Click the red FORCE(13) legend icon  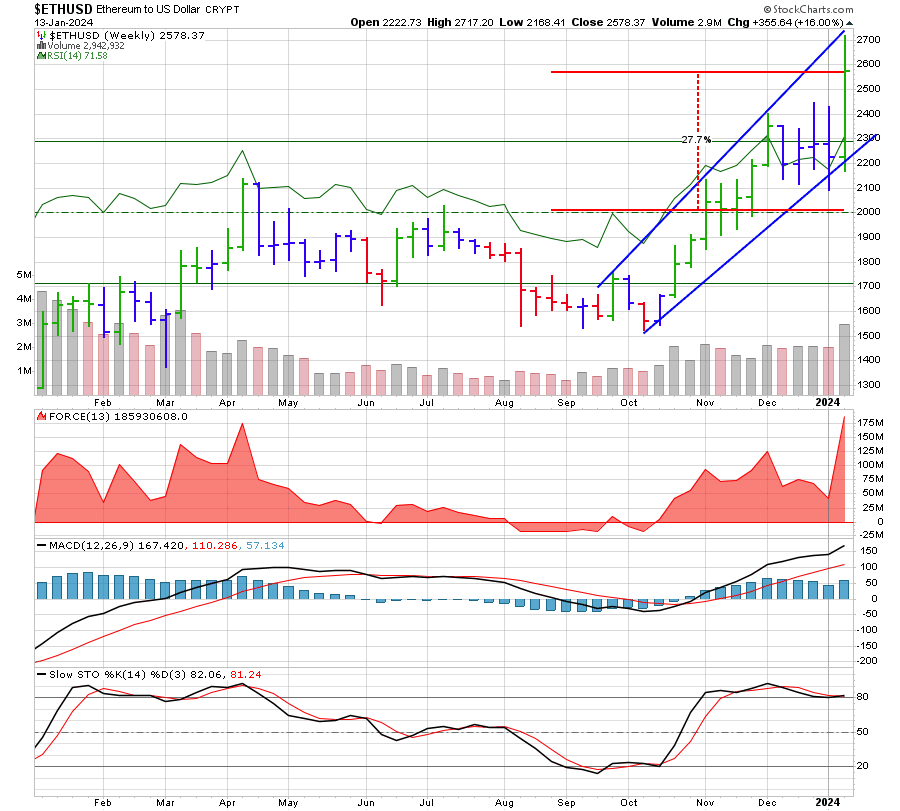pyautogui.click(x=41, y=415)
